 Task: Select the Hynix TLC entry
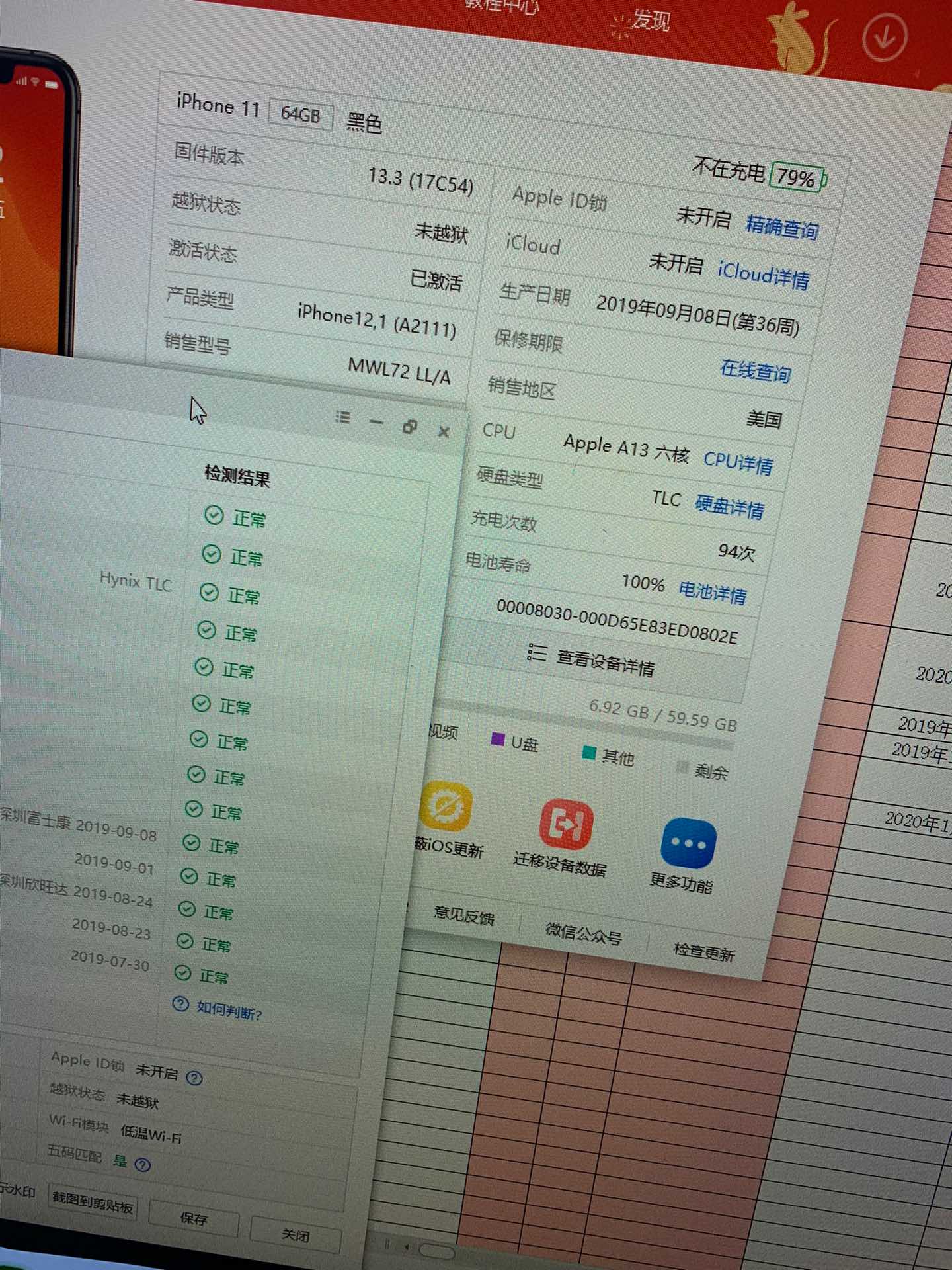[x=136, y=581]
